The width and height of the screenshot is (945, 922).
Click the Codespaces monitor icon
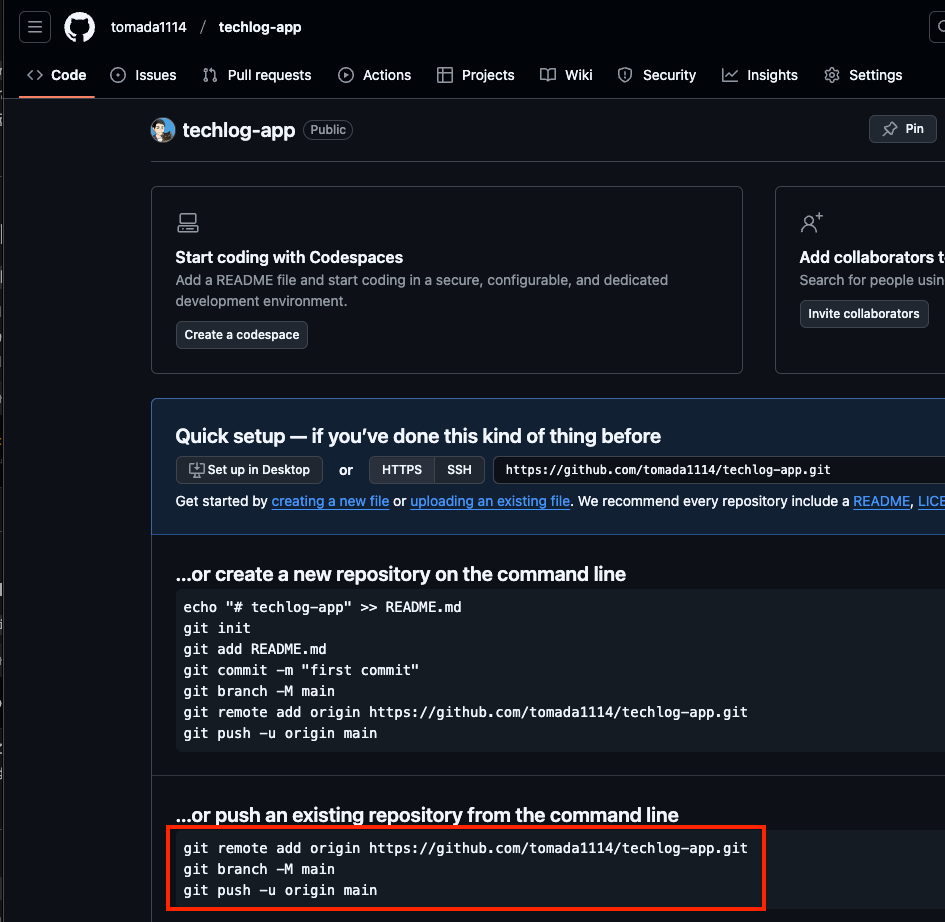tap(187, 222)
